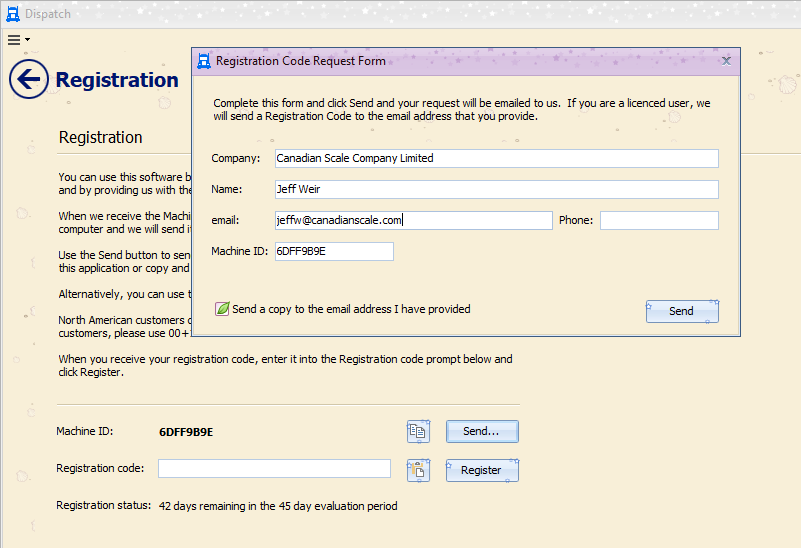Click the Send... button next to Machine ID
The image size is (801, 548).
tap(482, 431)
